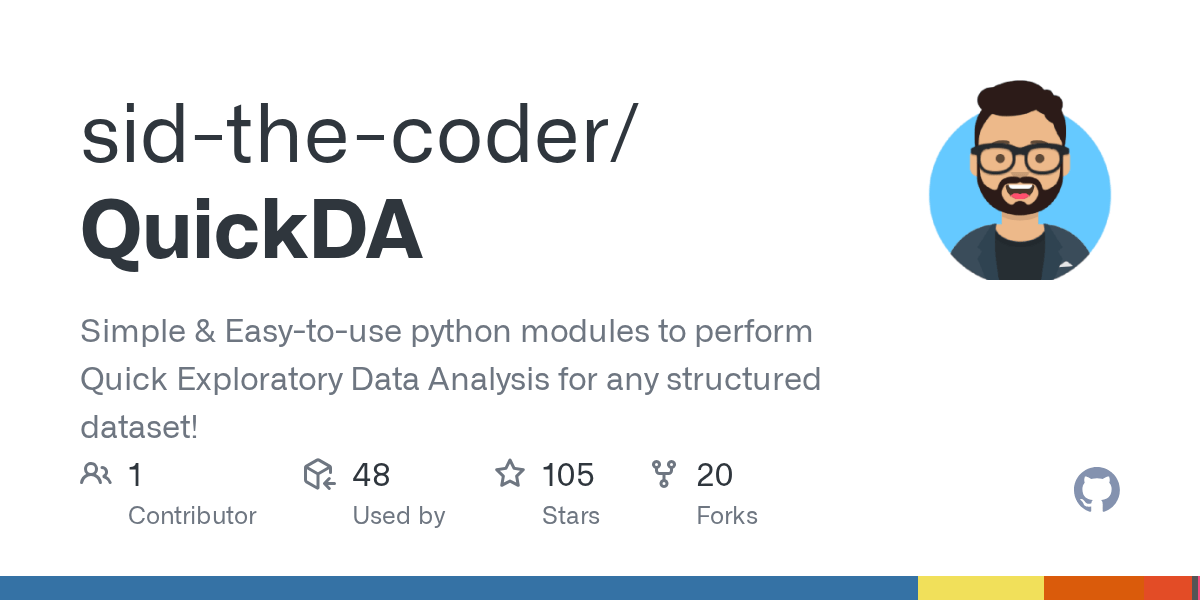
Task: Open the QuickDA repository title
Action: (x=251, y=230)
